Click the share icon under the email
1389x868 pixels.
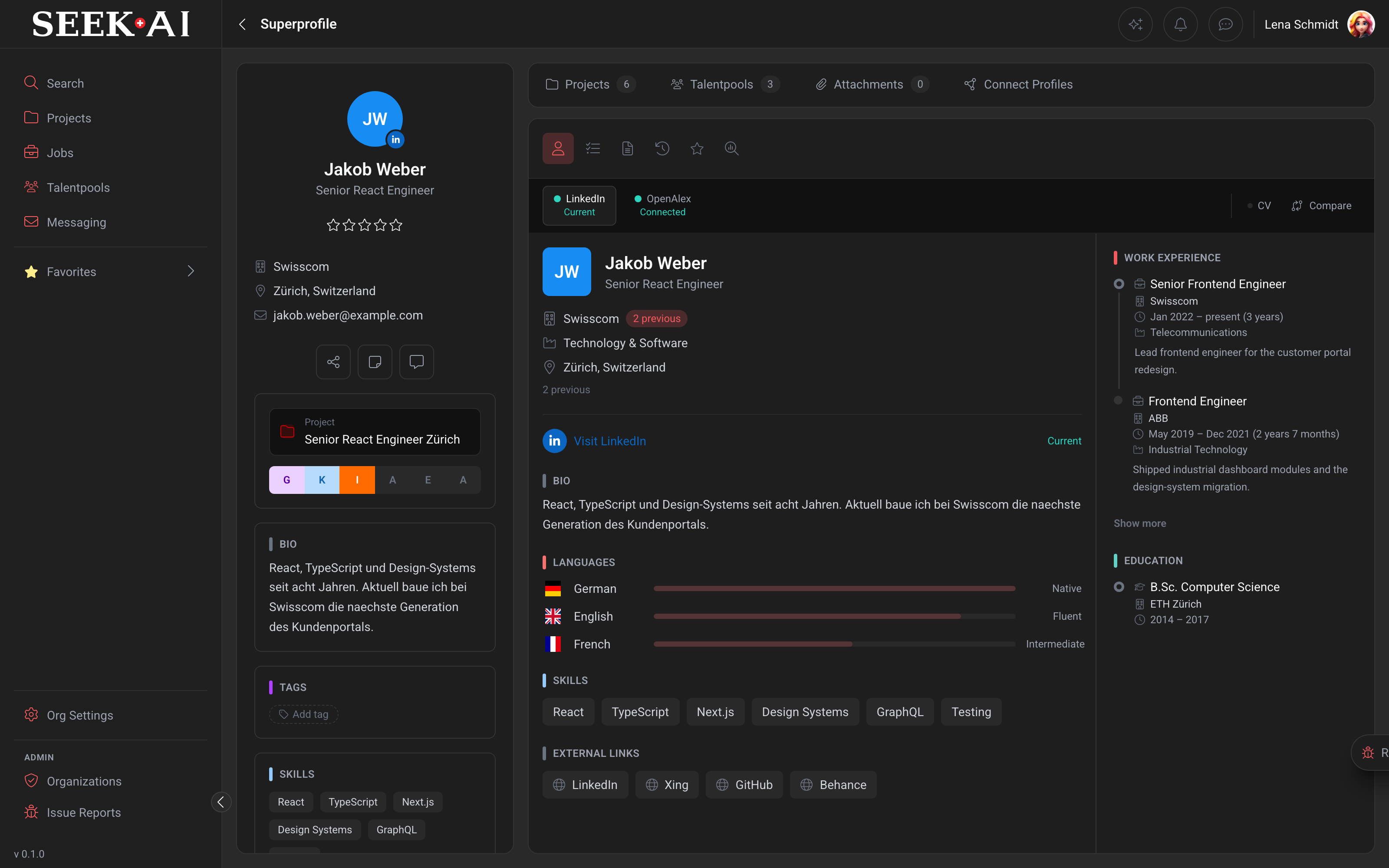(333, 362)
